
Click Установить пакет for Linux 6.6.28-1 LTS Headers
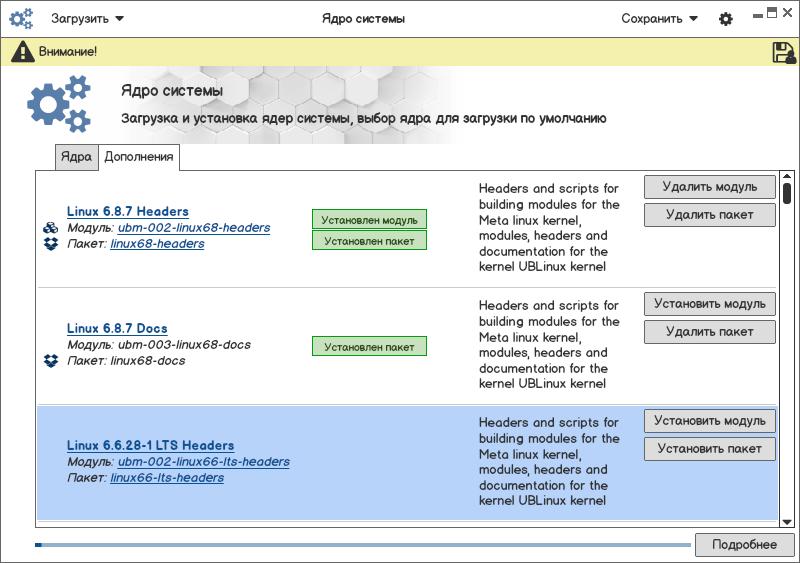(x=709, y=449)
